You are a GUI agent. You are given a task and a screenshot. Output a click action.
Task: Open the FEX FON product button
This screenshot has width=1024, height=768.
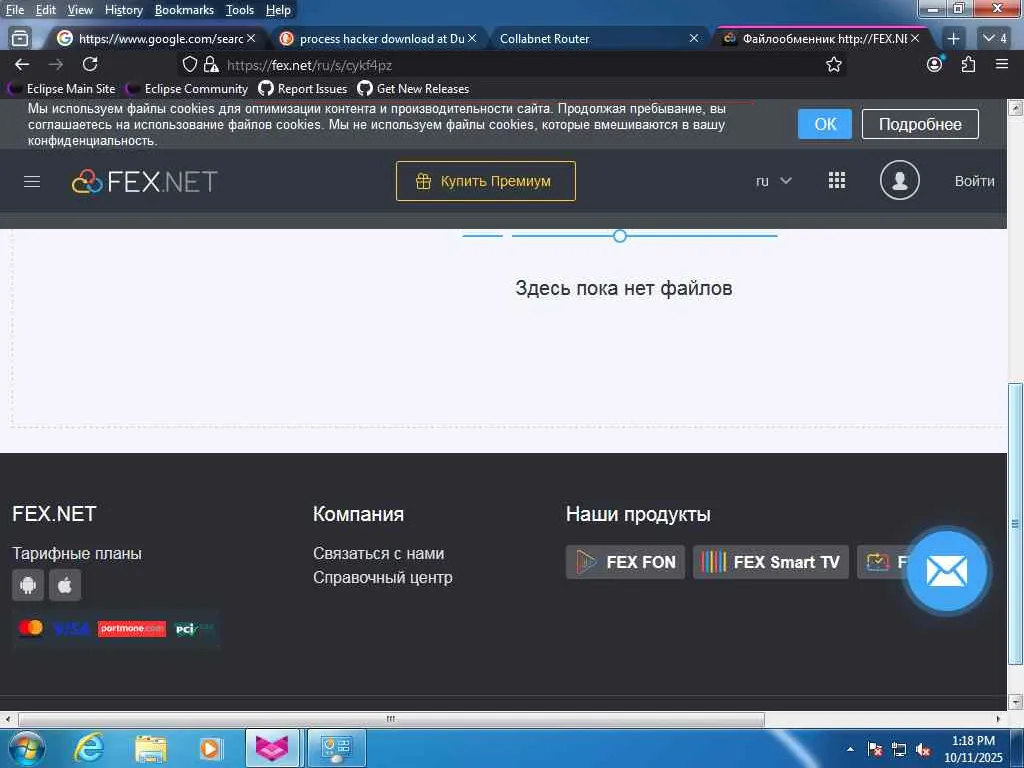[x=625, y=562]
